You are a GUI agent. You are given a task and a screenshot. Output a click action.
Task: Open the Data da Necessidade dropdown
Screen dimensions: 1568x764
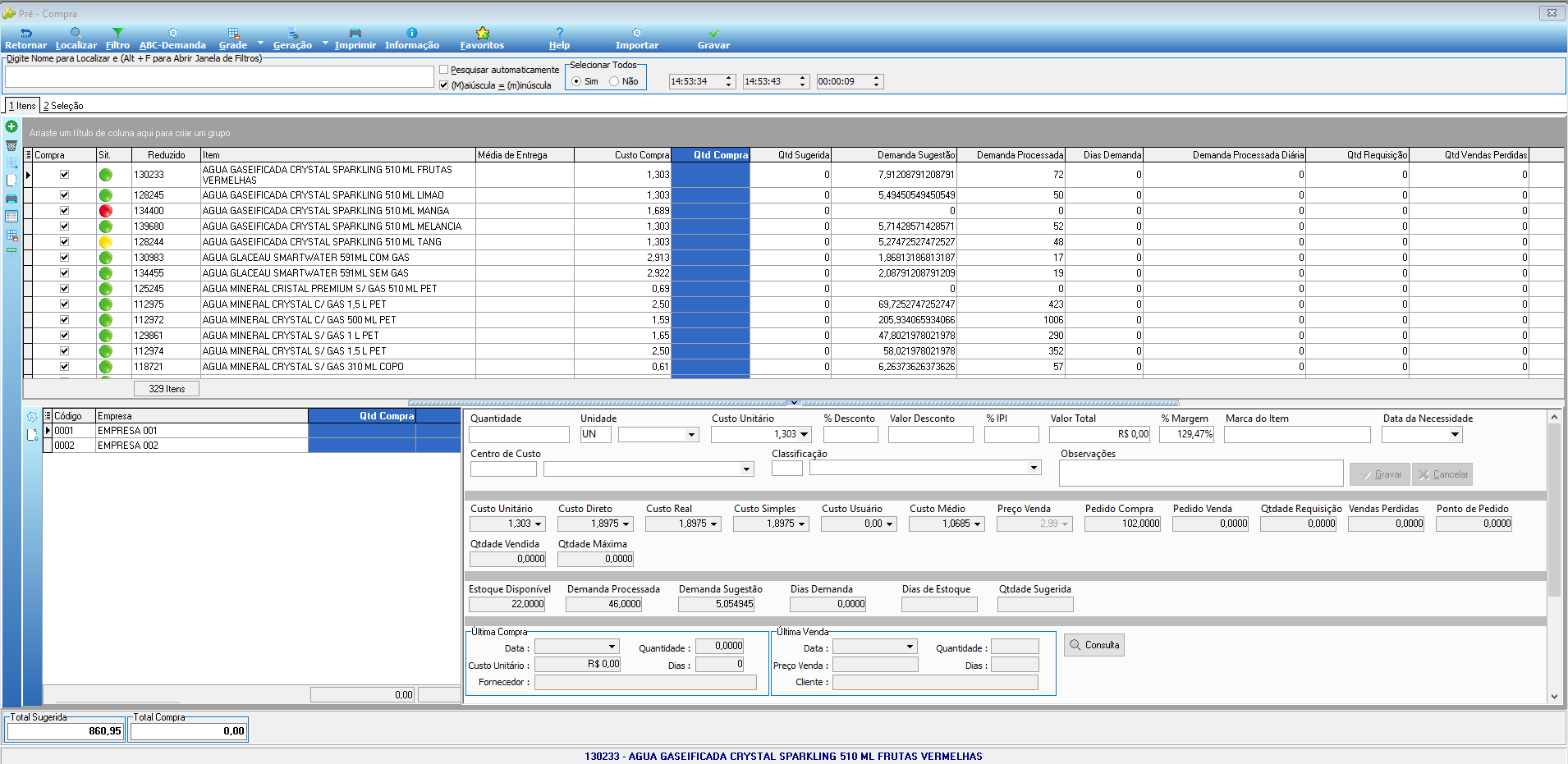pyautogui.click(x=1455, y=435)
